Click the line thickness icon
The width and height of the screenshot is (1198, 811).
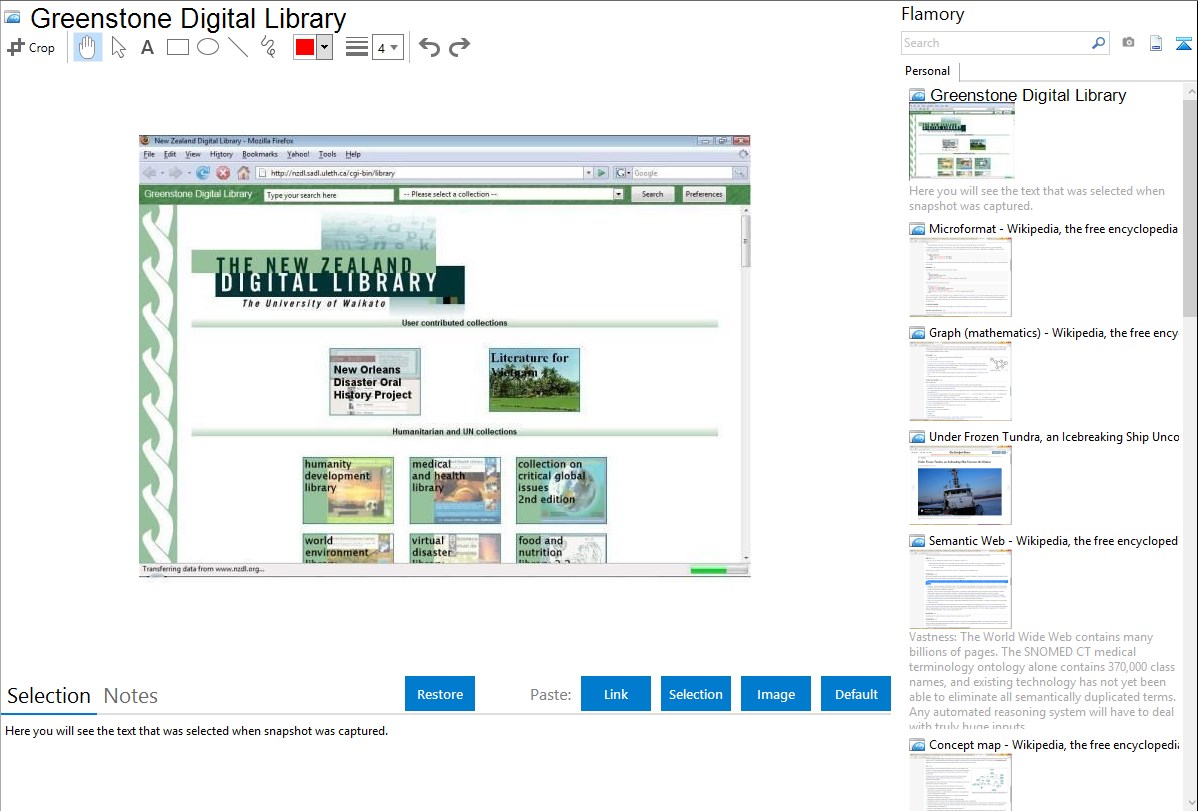356,47
